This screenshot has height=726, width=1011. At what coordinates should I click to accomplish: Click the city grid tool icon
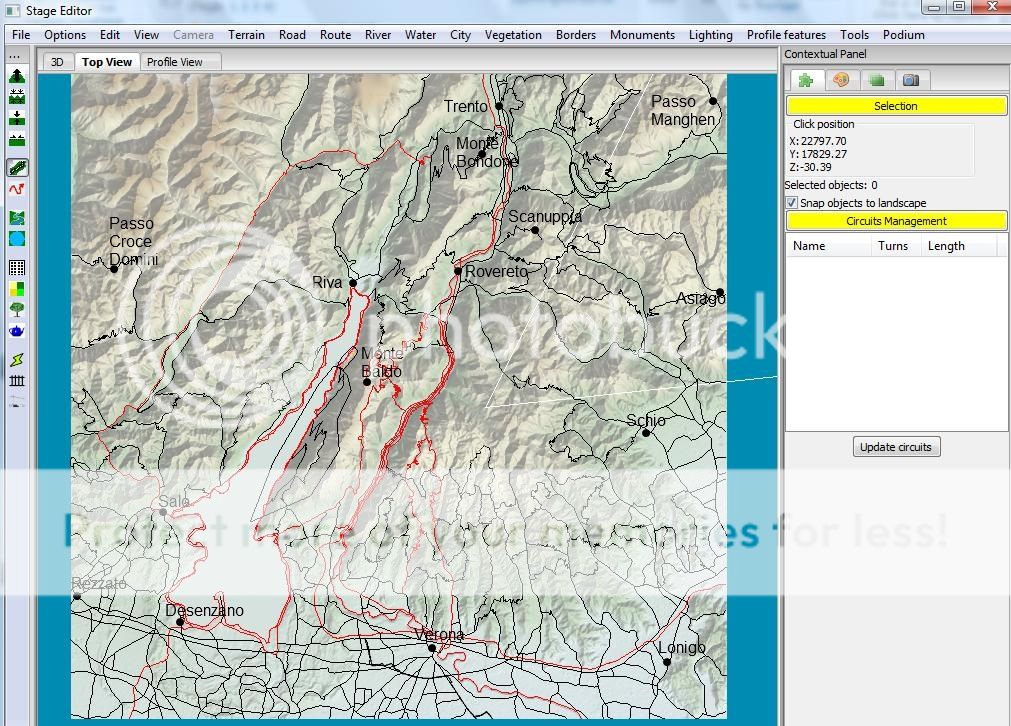pos(16,267)
